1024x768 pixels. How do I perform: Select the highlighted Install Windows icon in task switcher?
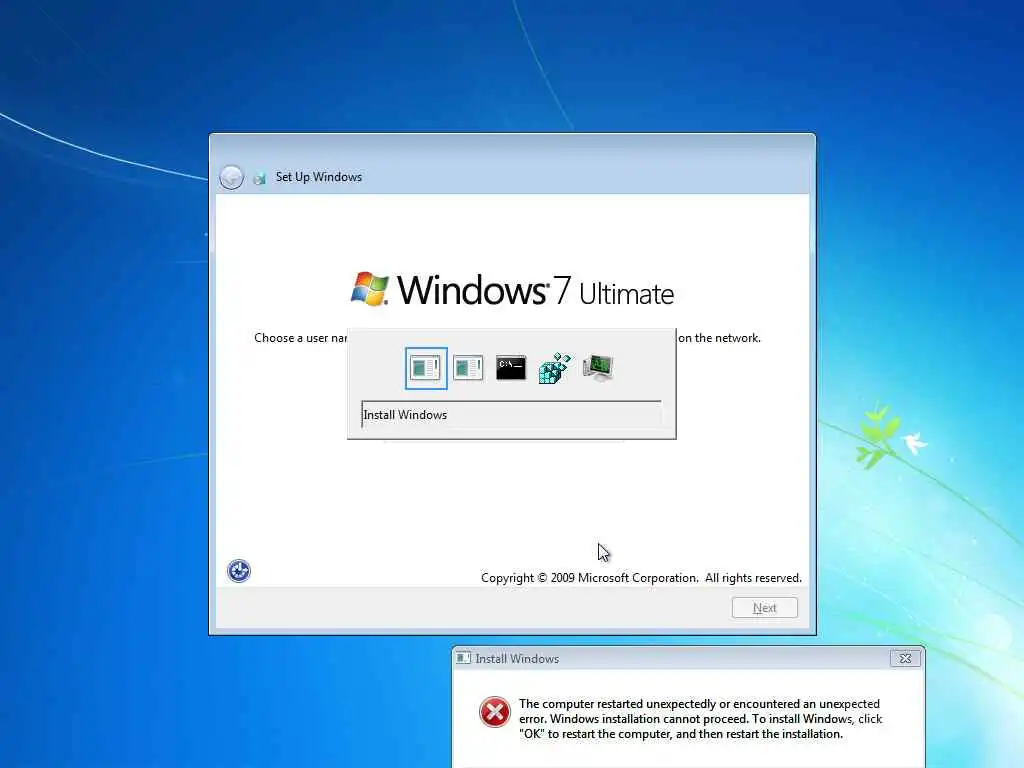(426, 368)
